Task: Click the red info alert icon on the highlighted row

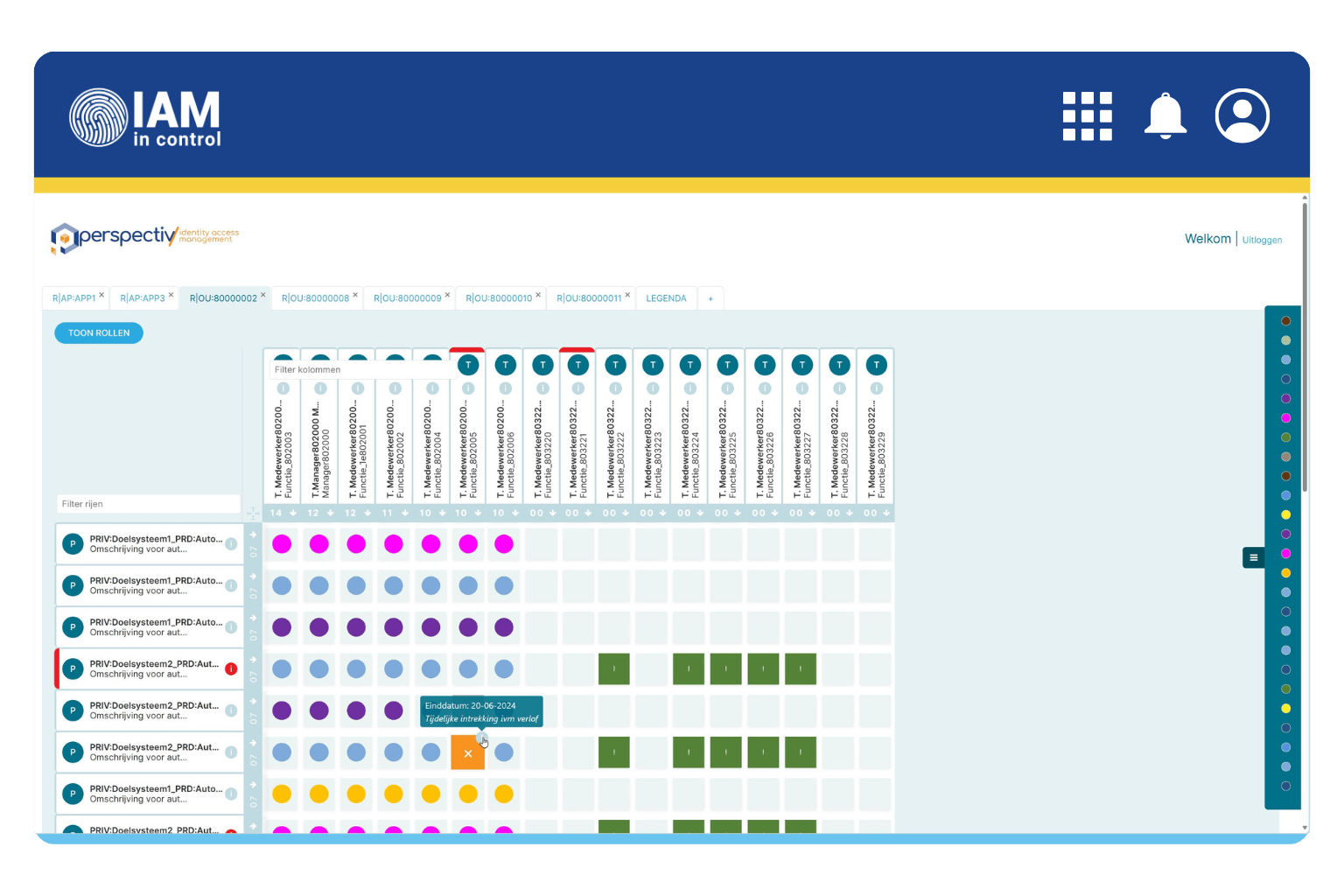Action: coord(231,668)
